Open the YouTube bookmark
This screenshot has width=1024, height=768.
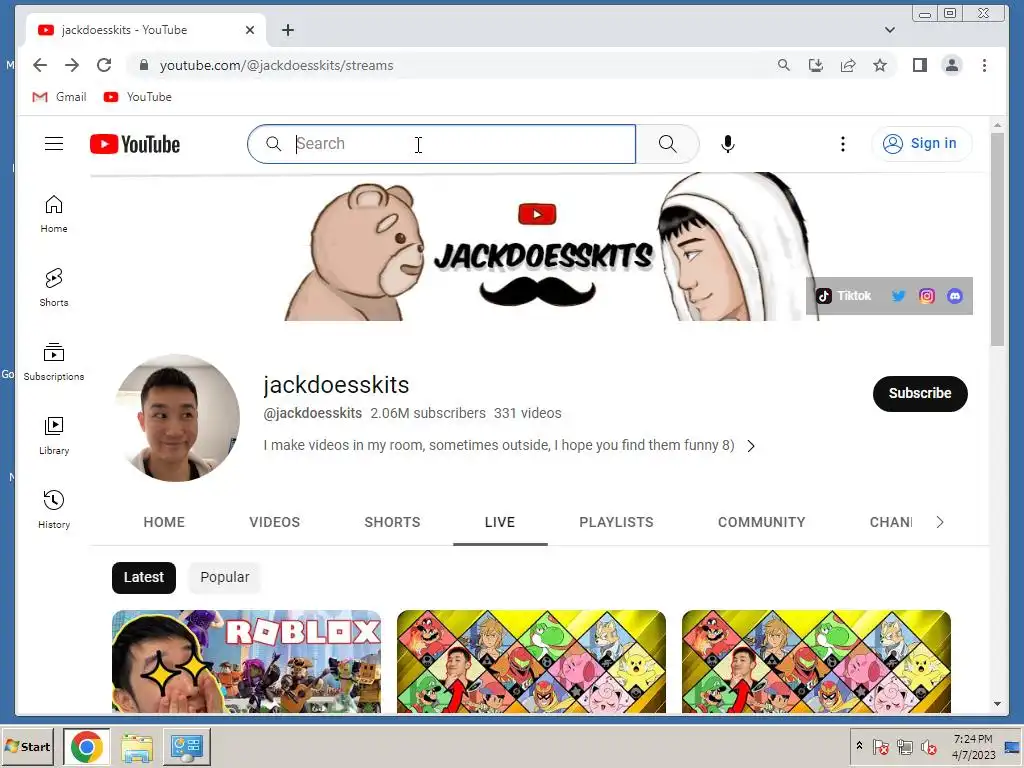click(x=137, y=97)
